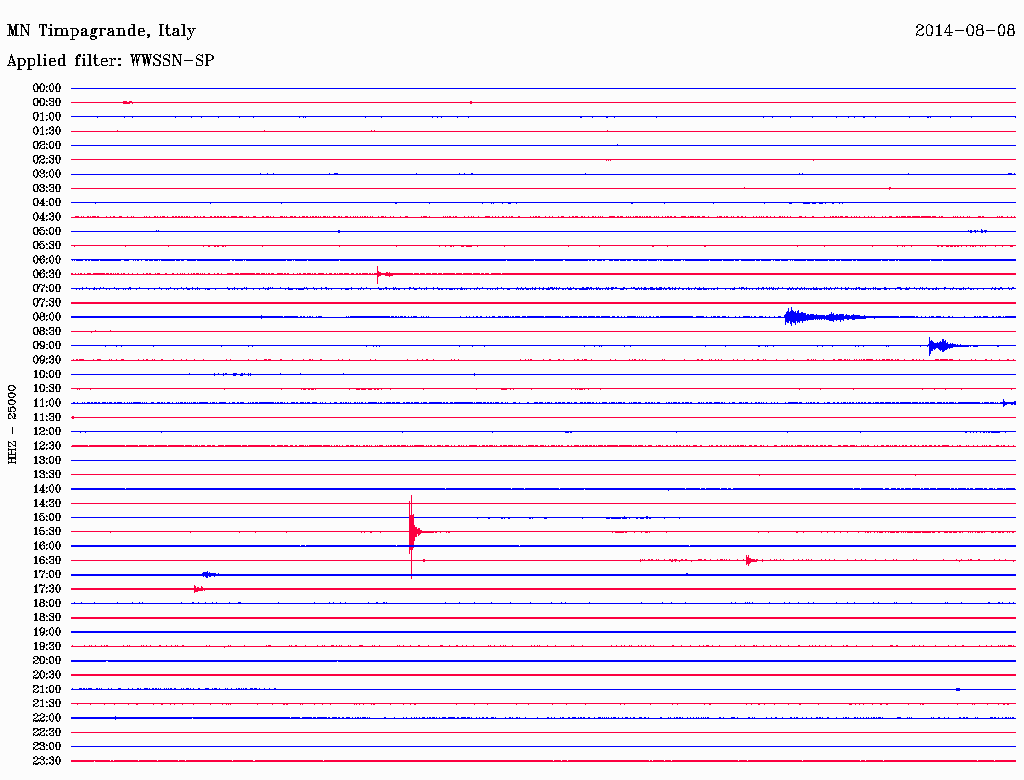The height and width of the screenshot is (780, 1024).
Task: Click the red blip at the start of the 00:30 trace
Action: pos(128,103)
